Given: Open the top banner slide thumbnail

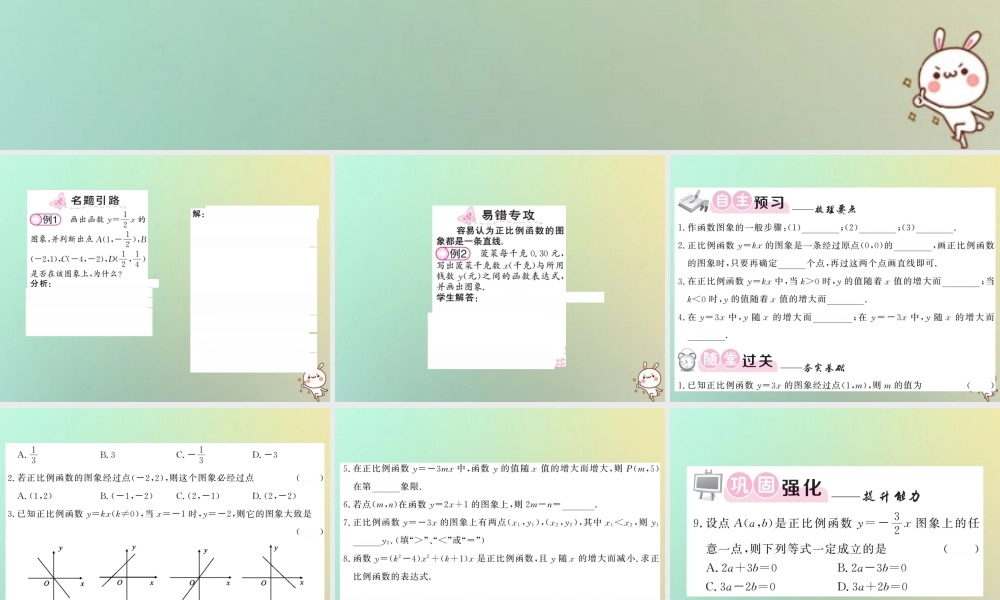Looking at the screenshot, I should 500,75.
